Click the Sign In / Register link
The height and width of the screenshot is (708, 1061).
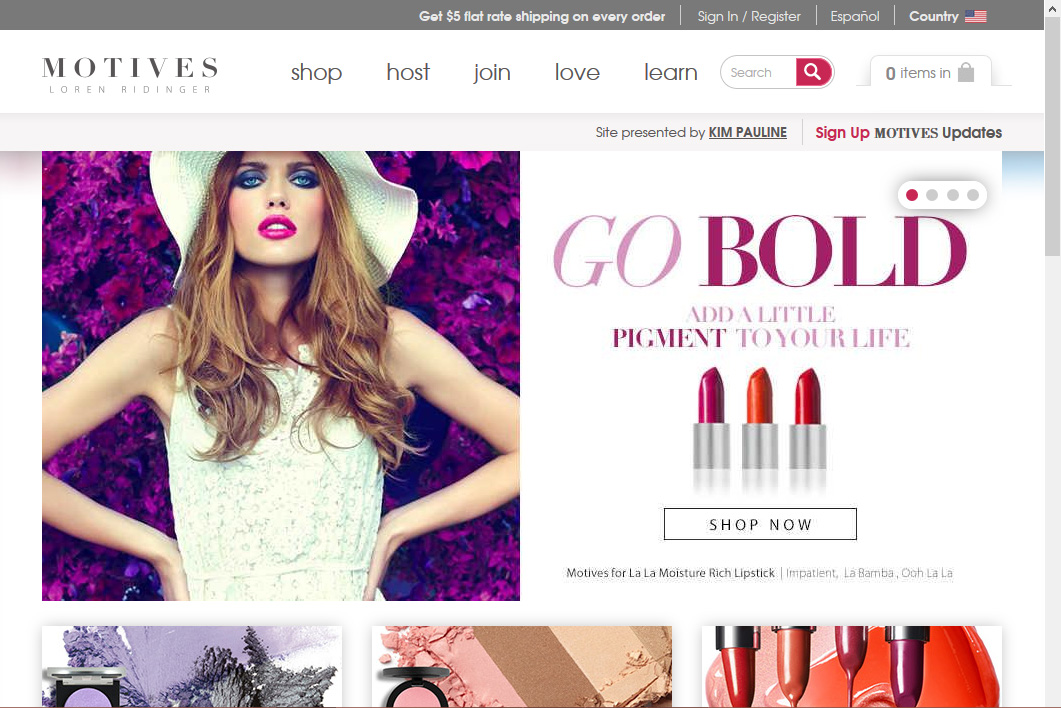point(749,16)
